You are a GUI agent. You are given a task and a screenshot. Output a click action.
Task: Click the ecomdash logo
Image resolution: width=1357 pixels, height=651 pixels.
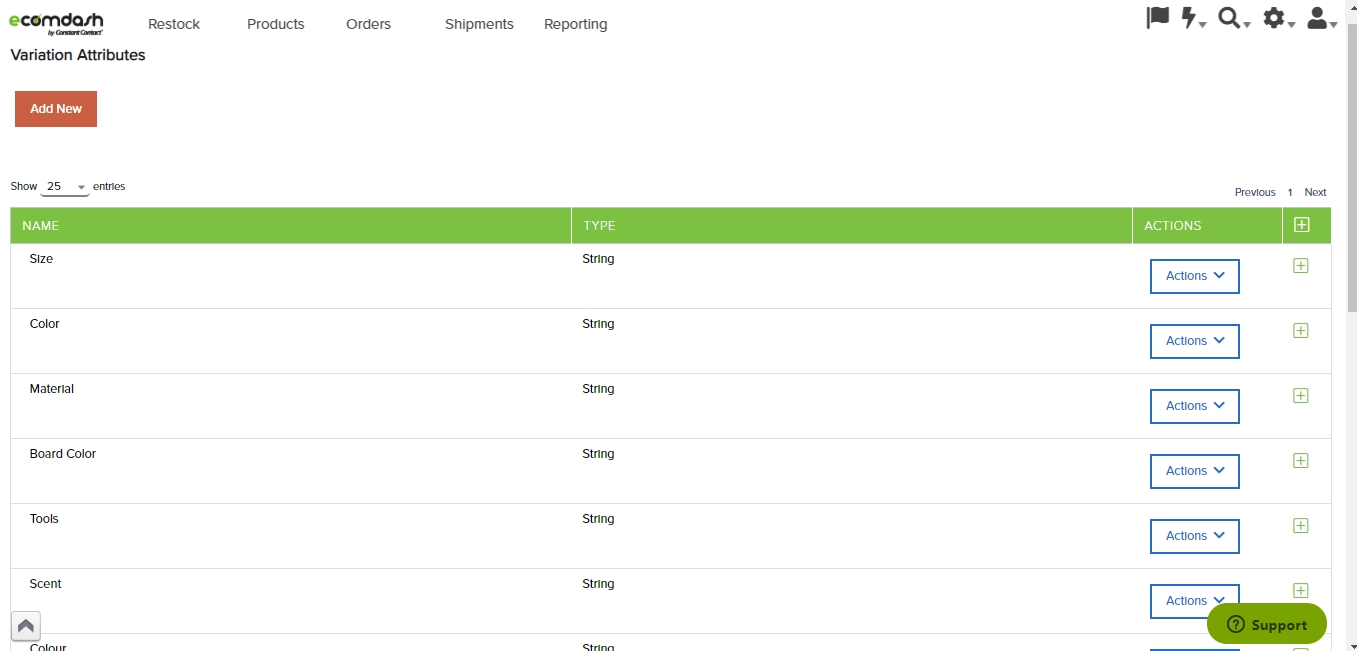click(x=56, y=23)
